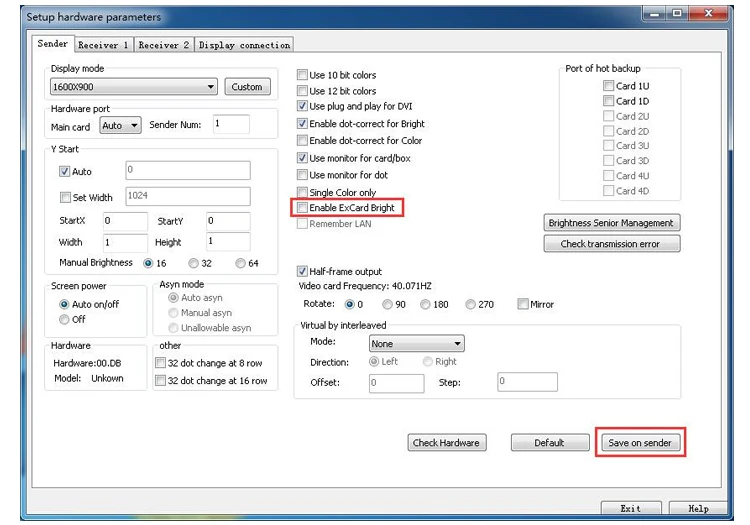Screen dimensions: 750x525
Task: Click the Custom display mode button
Action: coord(247,87)
